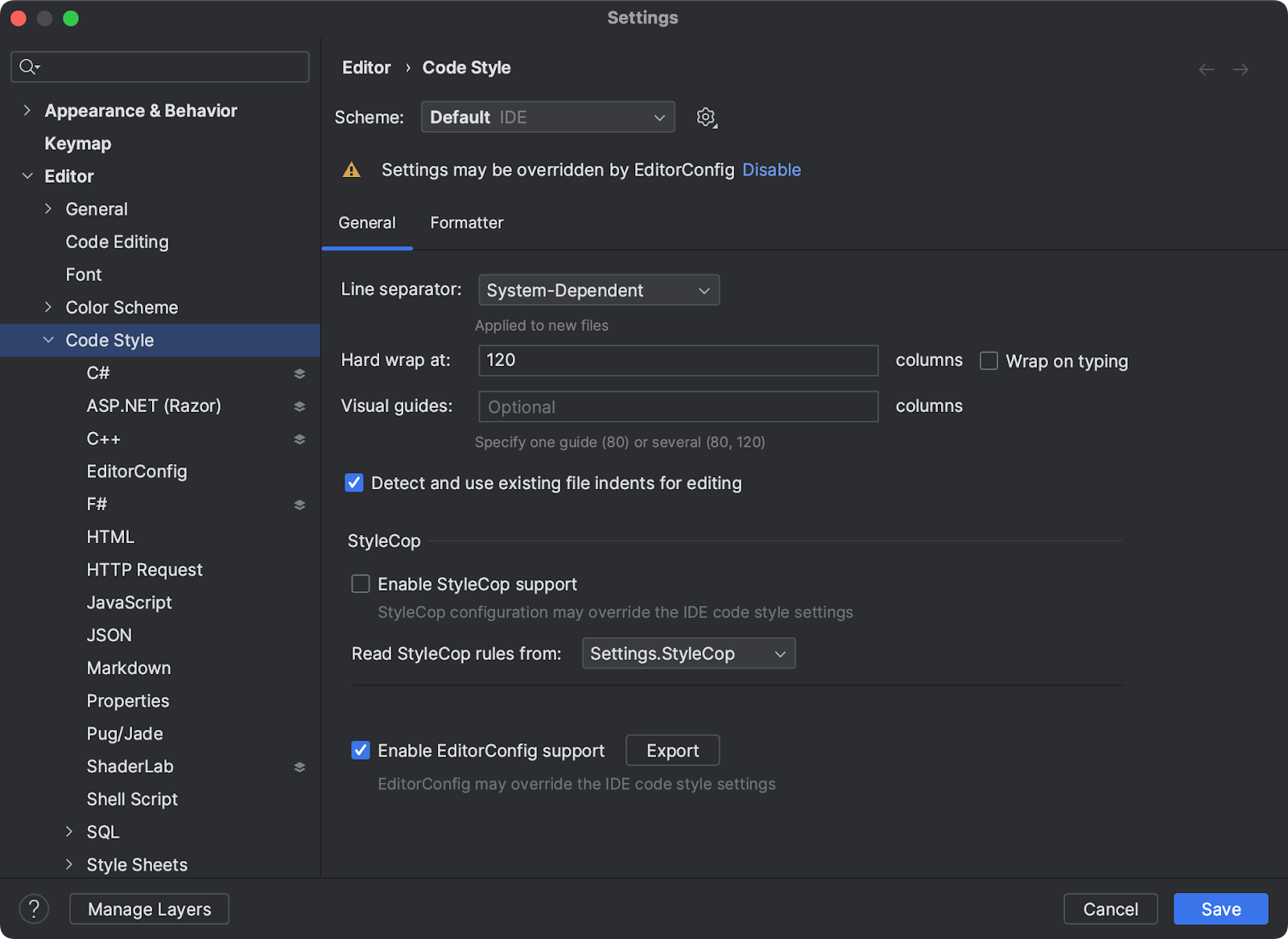Click the layer icon next to C++
Screen dimensions: 1288x939
coord(299,439)
